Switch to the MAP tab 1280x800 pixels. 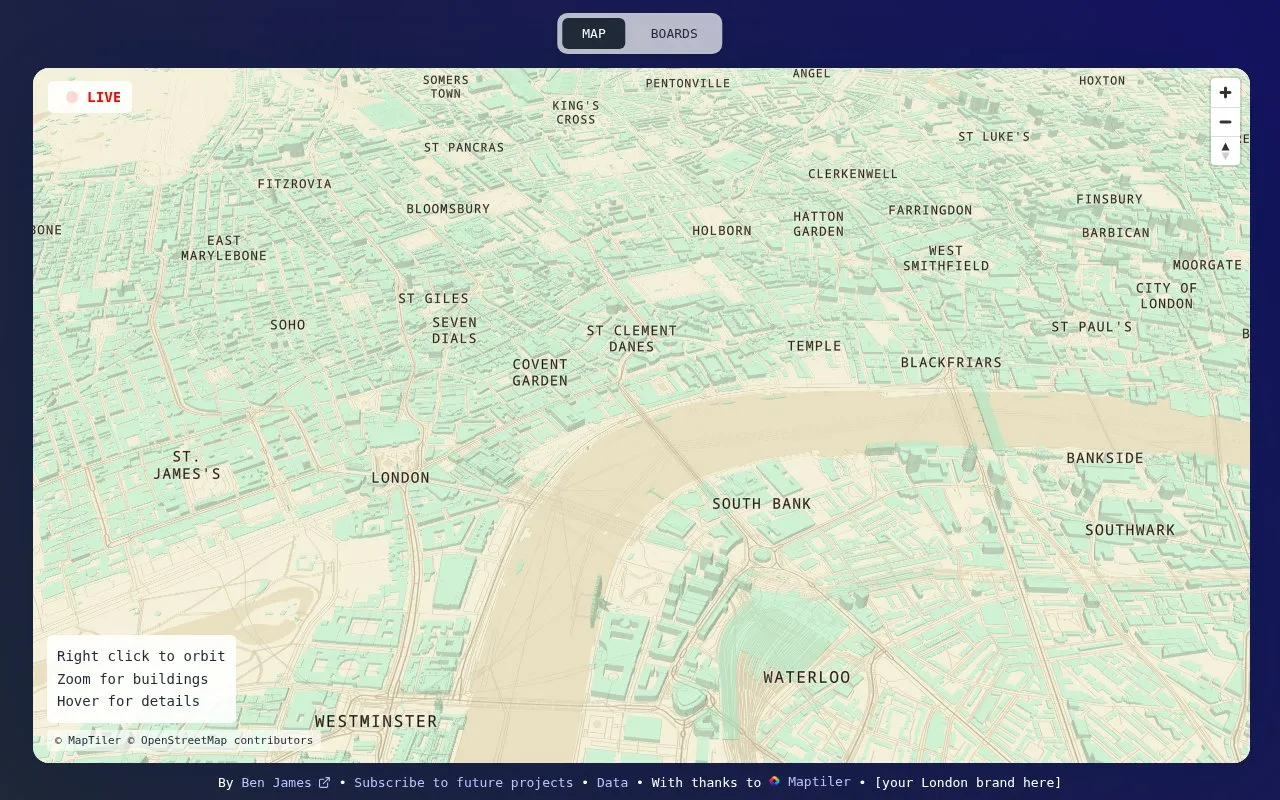click(x=594, y=33)
